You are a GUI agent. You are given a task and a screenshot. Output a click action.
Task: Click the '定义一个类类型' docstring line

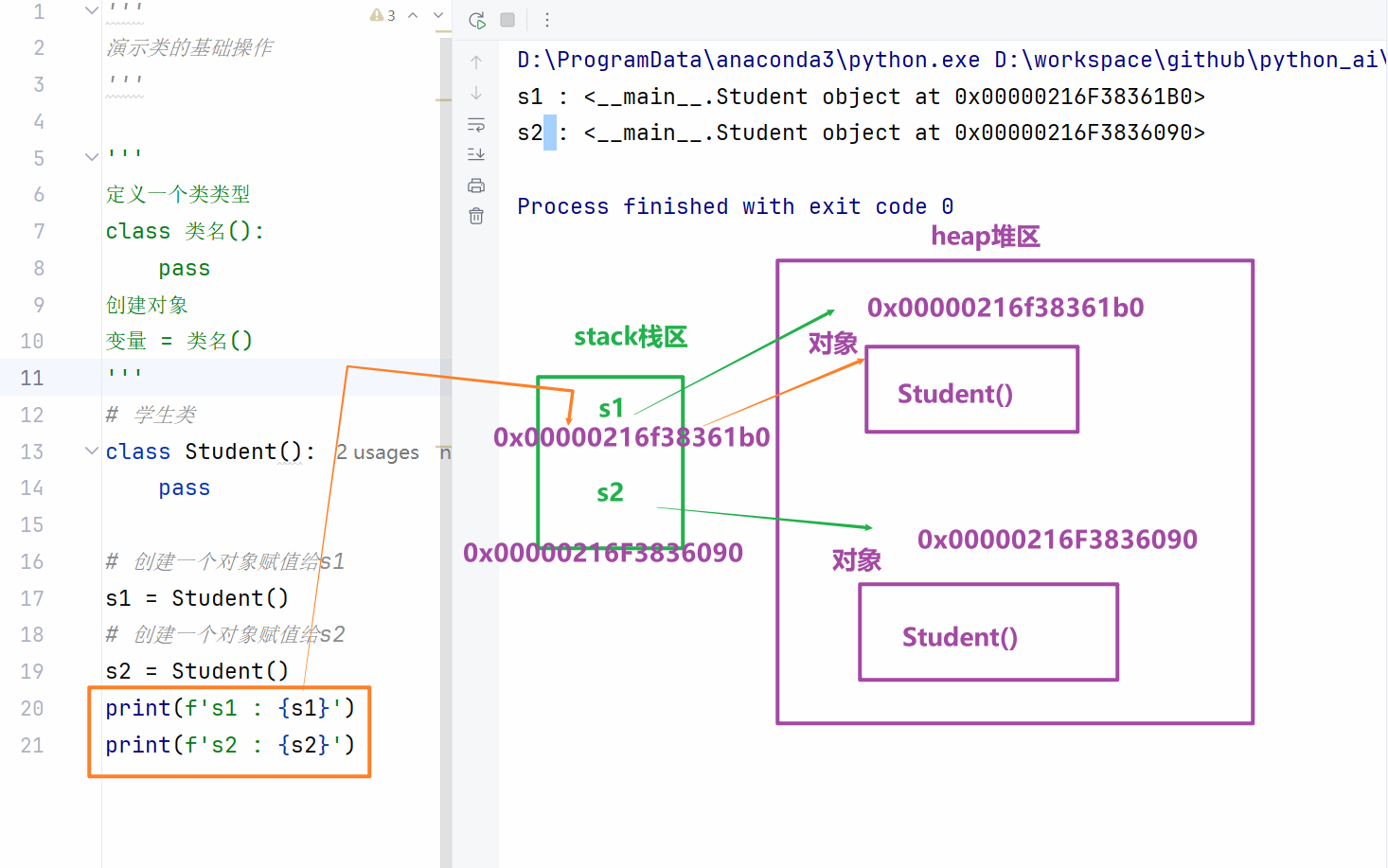178,194
